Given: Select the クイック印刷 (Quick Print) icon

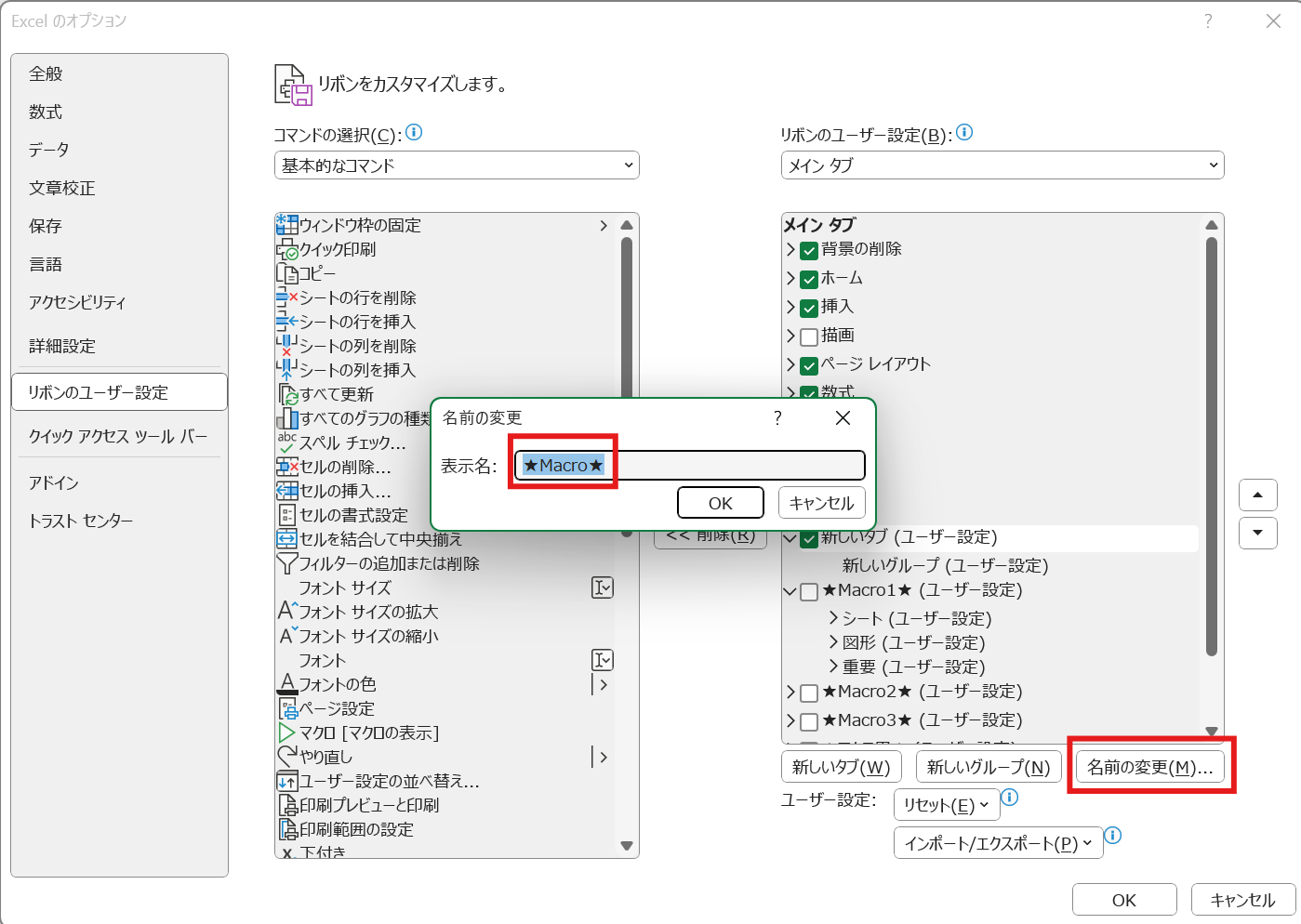Looking at the screenshot, I should point(287,249).
